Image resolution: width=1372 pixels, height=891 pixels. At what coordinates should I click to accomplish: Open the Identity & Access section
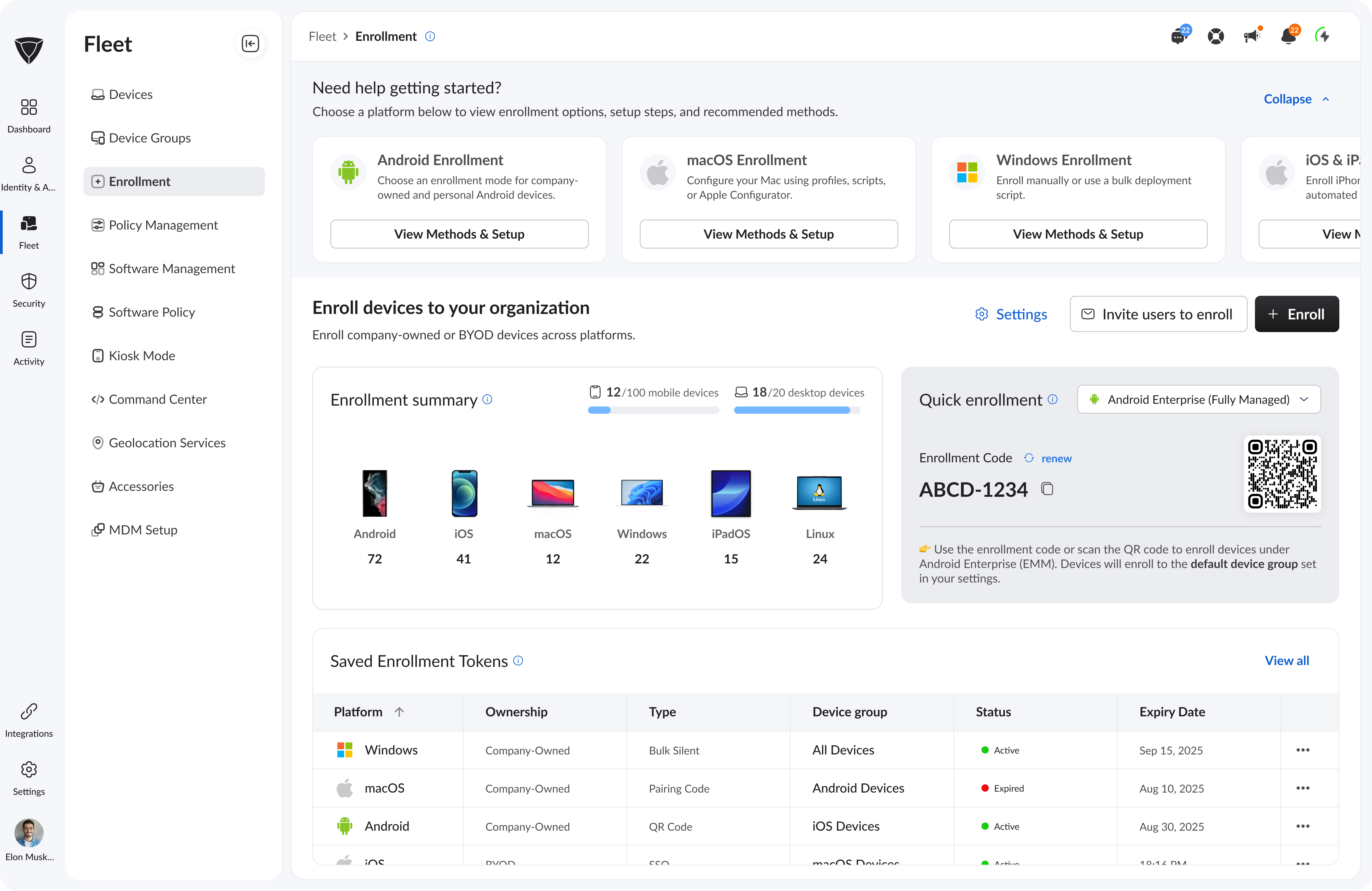pos(29,174)
